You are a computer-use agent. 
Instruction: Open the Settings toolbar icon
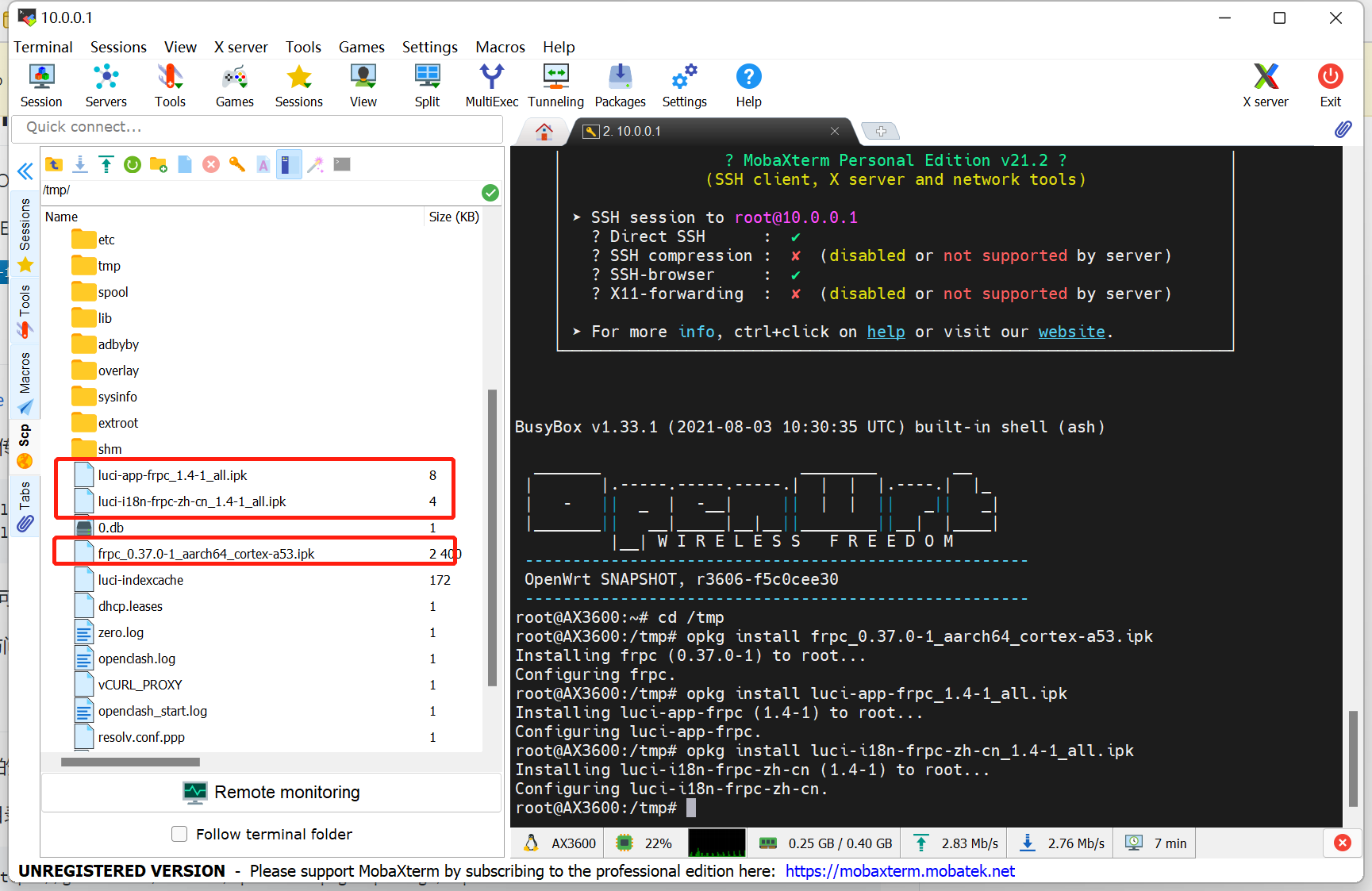[684, 86]
